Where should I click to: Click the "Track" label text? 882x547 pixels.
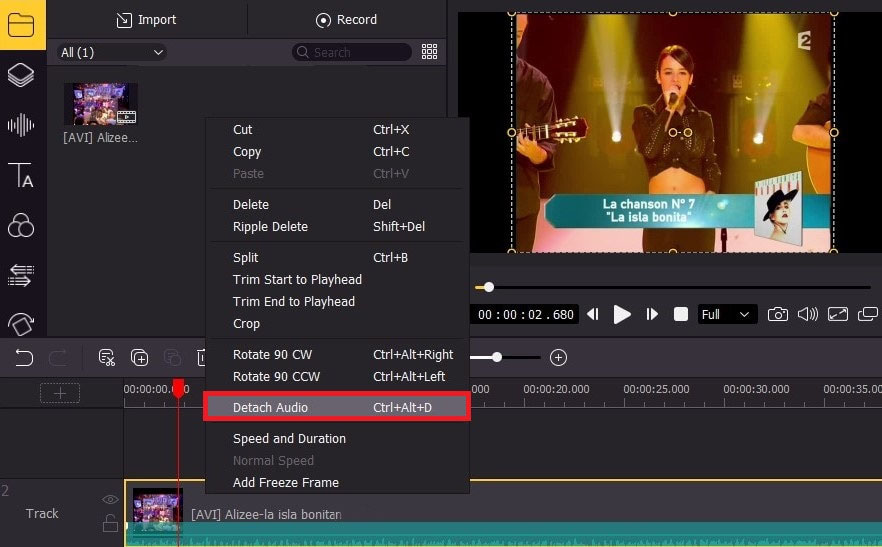coord(42,513)
